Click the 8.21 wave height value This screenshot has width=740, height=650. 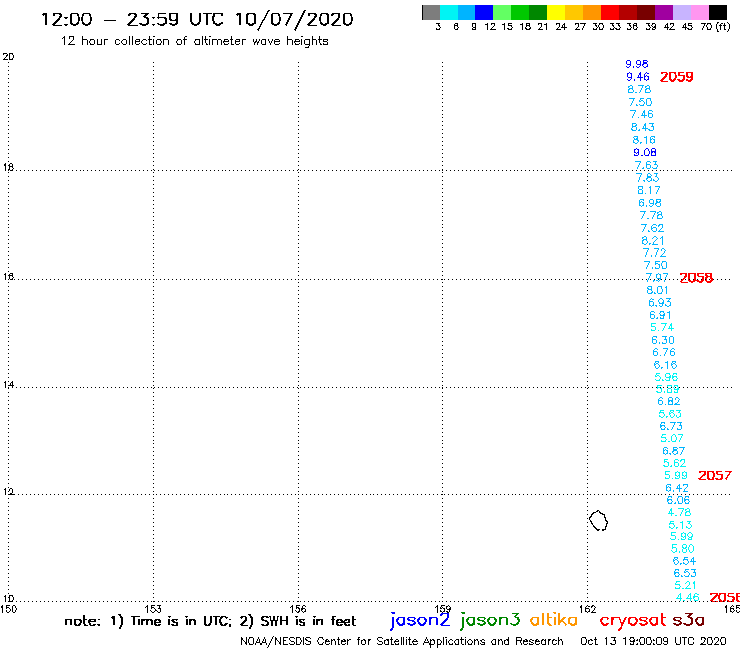[653, 240]
